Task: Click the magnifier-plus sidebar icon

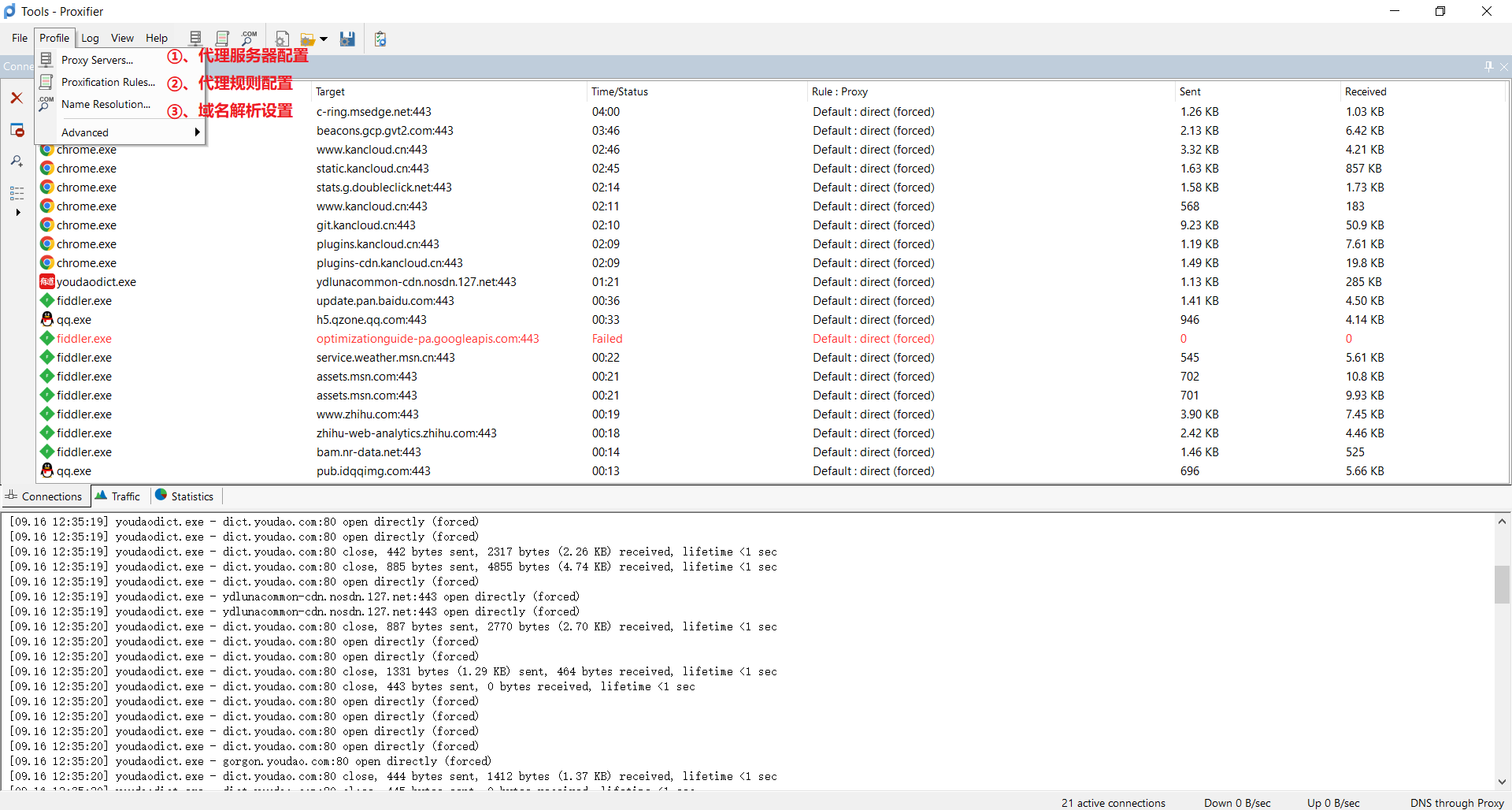Action: pos(17,162)
